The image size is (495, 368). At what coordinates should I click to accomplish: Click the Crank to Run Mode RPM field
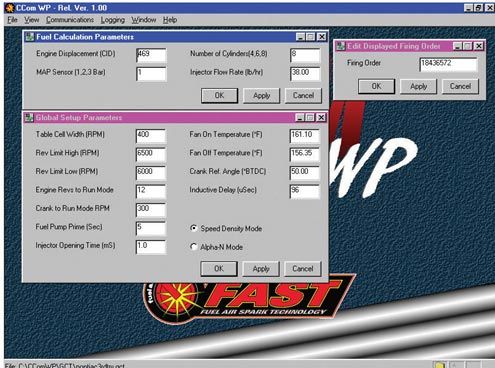151,210
